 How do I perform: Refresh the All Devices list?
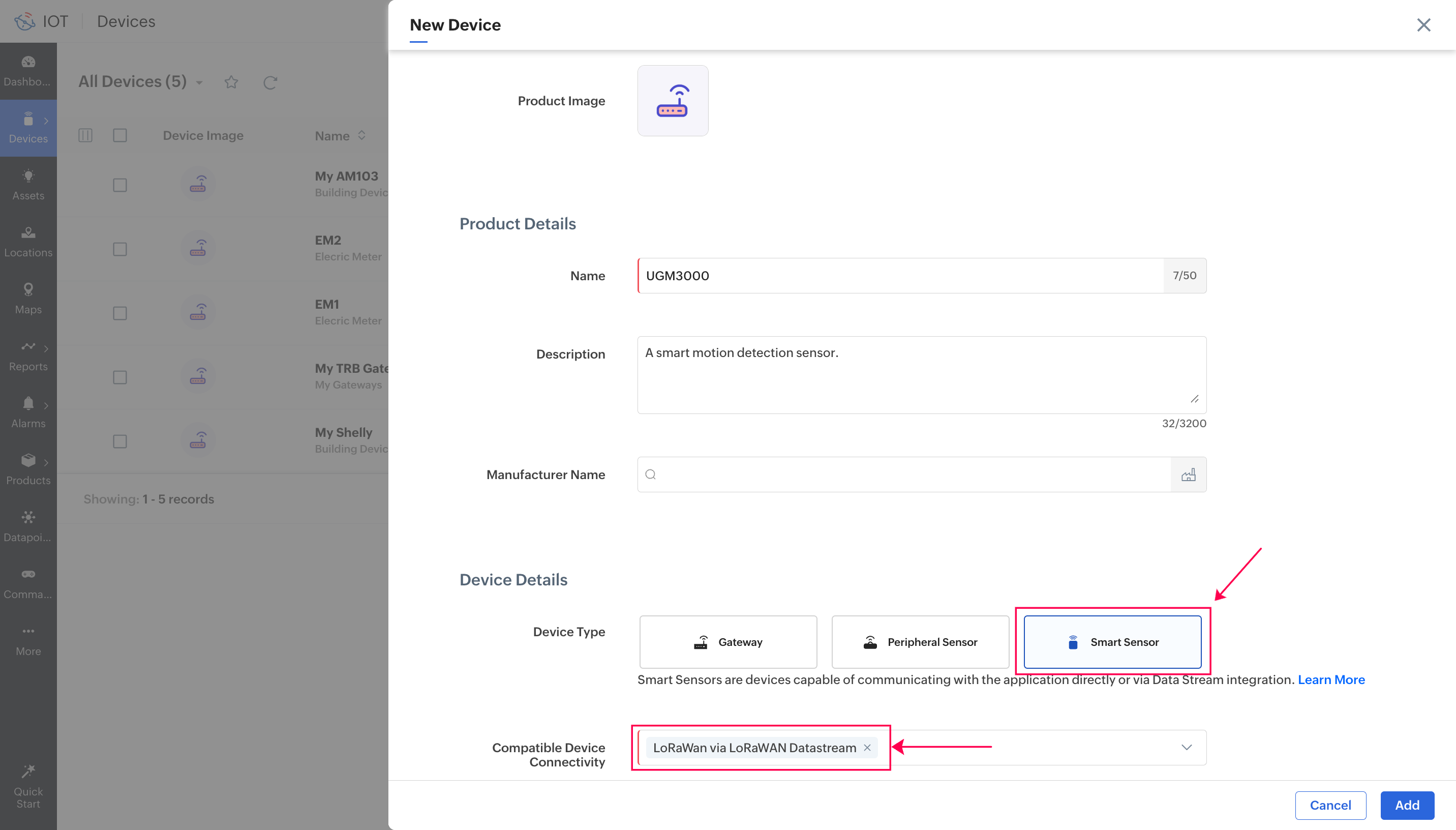click(270, 82)
